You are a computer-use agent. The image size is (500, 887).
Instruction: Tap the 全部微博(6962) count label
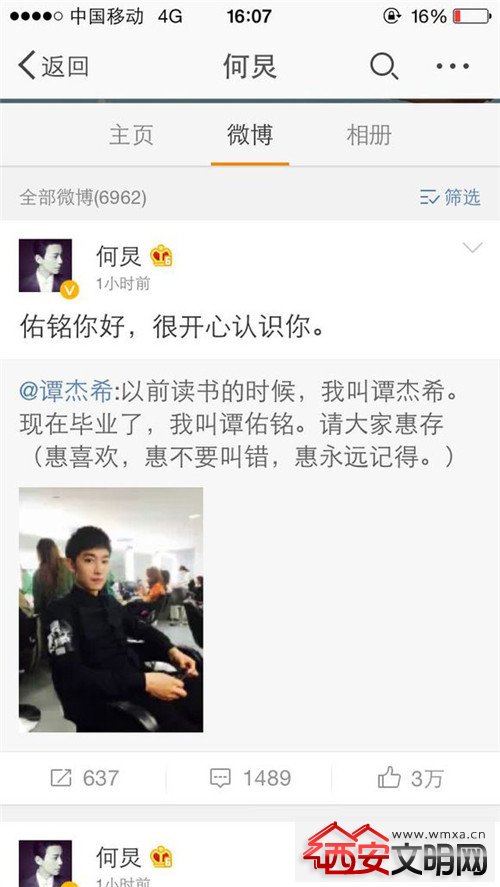83,197
